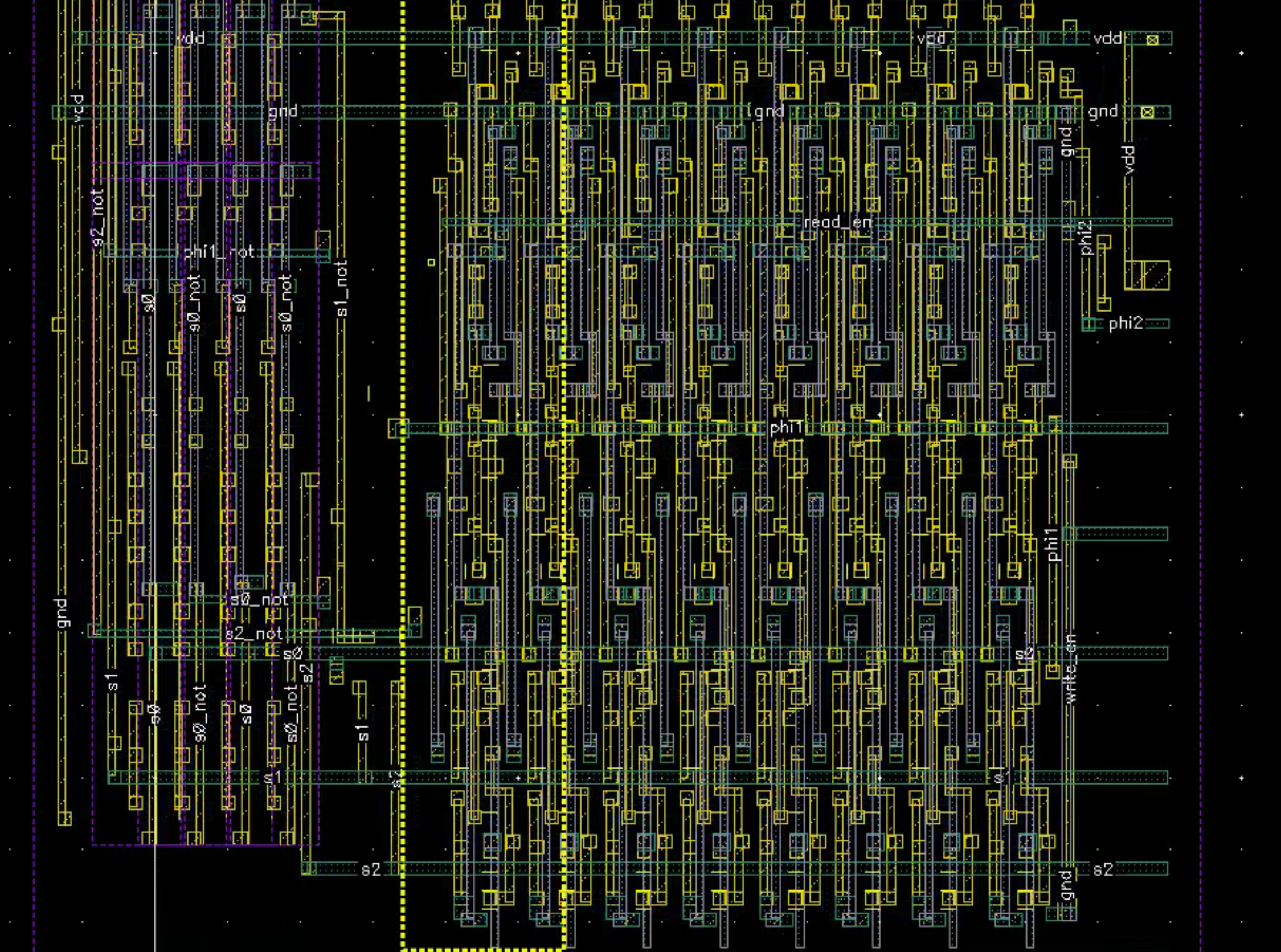
Task: Click the horizontal phi2 label at right
Action: [1126, 323]
